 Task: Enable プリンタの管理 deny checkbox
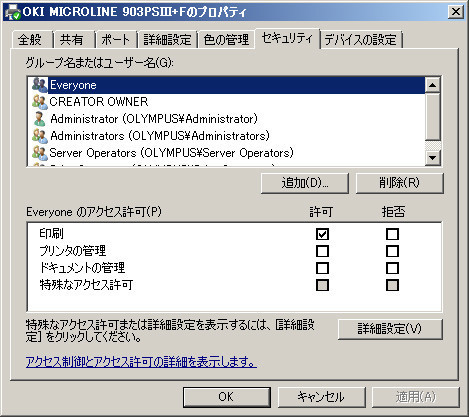point(392,251)
